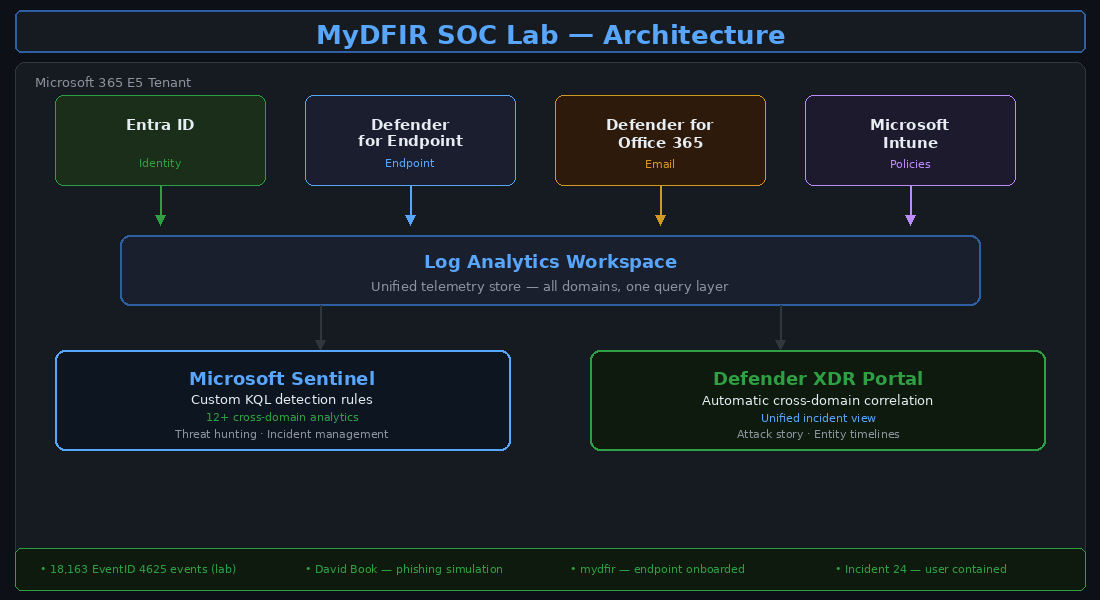Select the Entra ID identity node
This screenshot has height=600, width=1100.
pos(160,140)
